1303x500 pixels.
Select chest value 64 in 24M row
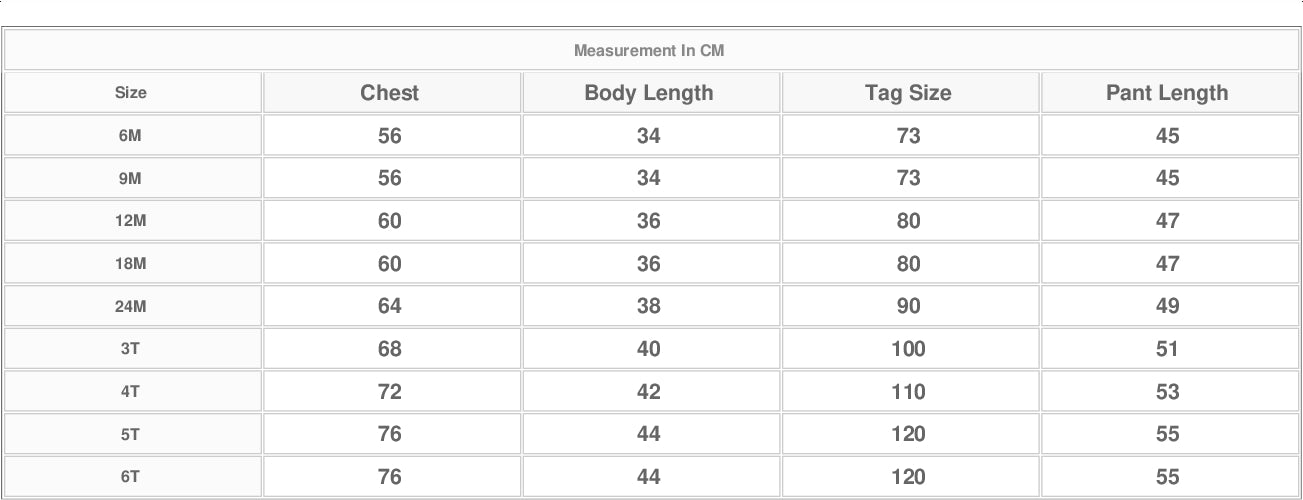[x=390, y=306]
